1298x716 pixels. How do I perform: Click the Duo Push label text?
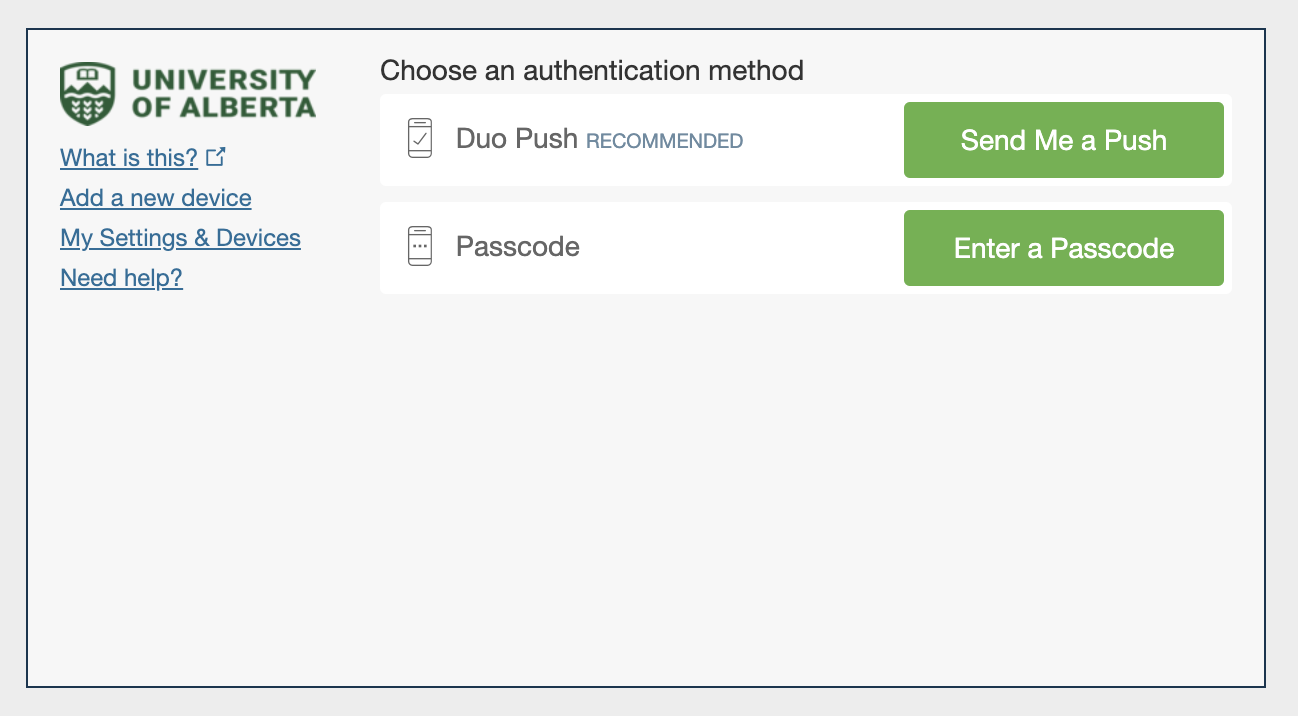[x=516, y=138]
